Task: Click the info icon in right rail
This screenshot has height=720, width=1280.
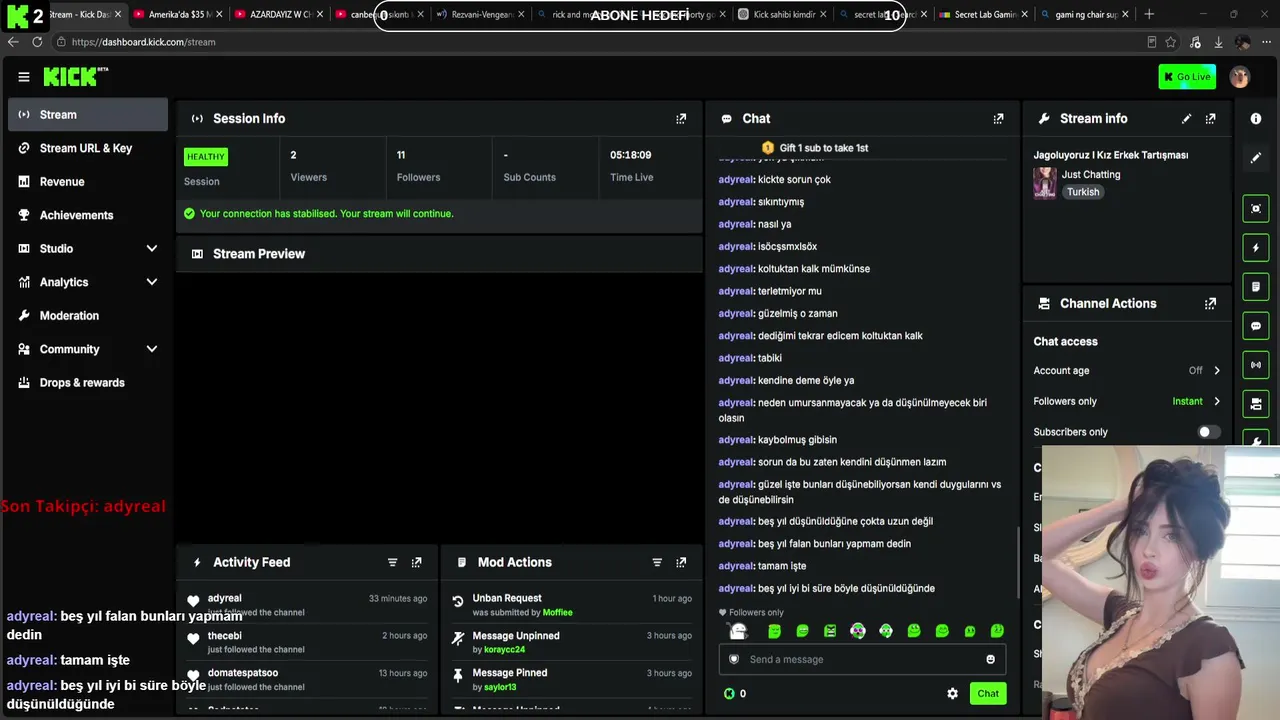Action: click(1256, 118)
